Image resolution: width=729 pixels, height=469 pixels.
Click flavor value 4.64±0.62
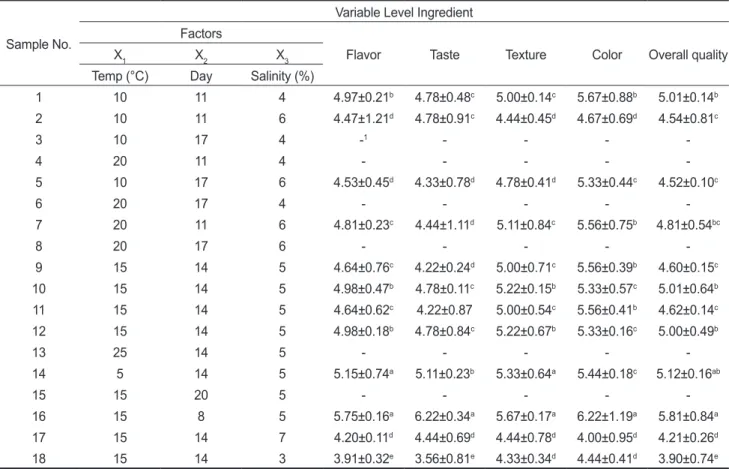tap(363, 310)
